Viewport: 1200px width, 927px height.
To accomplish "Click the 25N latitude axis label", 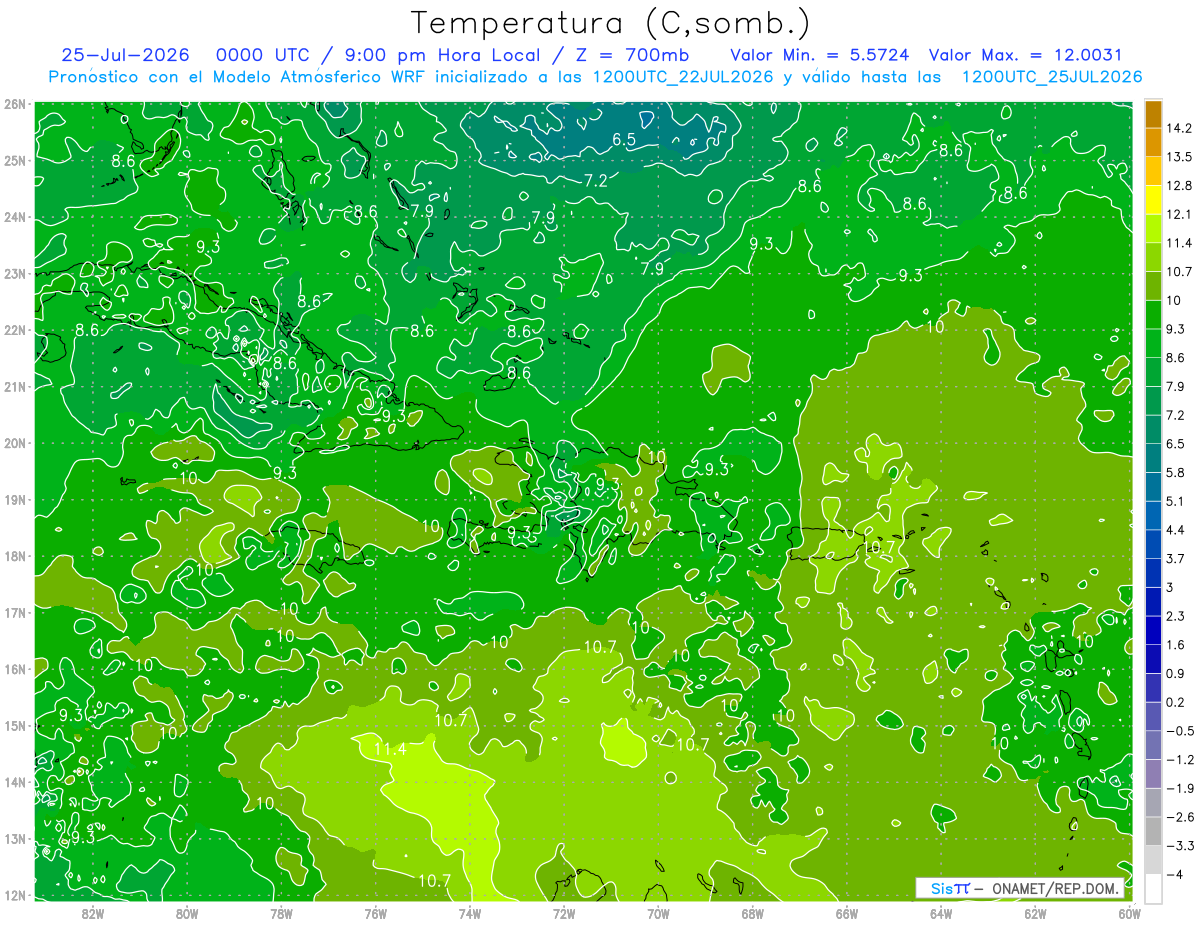I will pos(15,160).
